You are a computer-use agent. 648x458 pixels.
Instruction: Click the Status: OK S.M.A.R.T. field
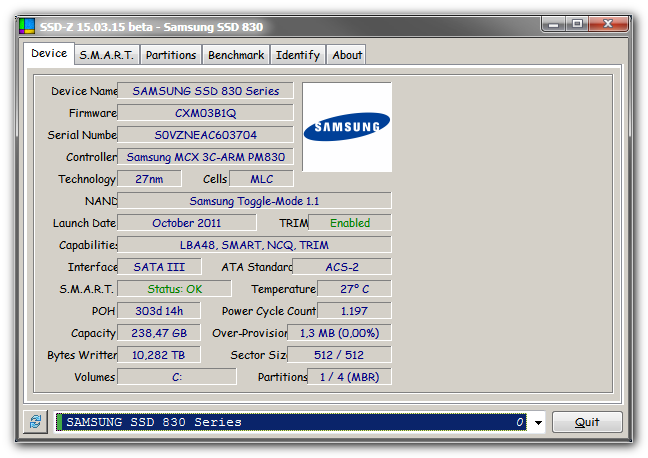click(x=174, y=289)
